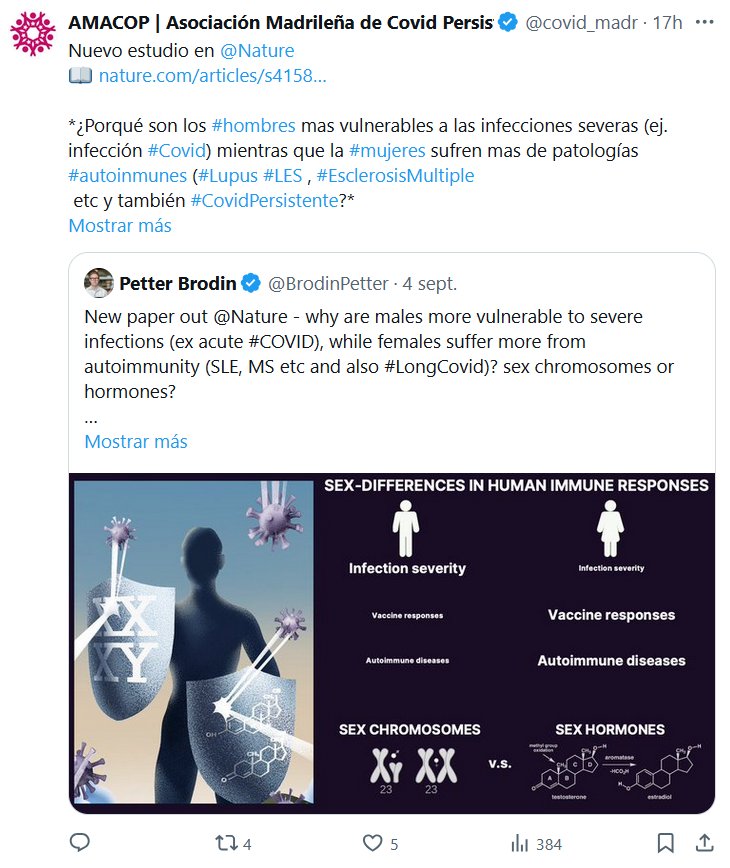Click the #EsclerosisMultiple hashtag

(x=395, y=175)
